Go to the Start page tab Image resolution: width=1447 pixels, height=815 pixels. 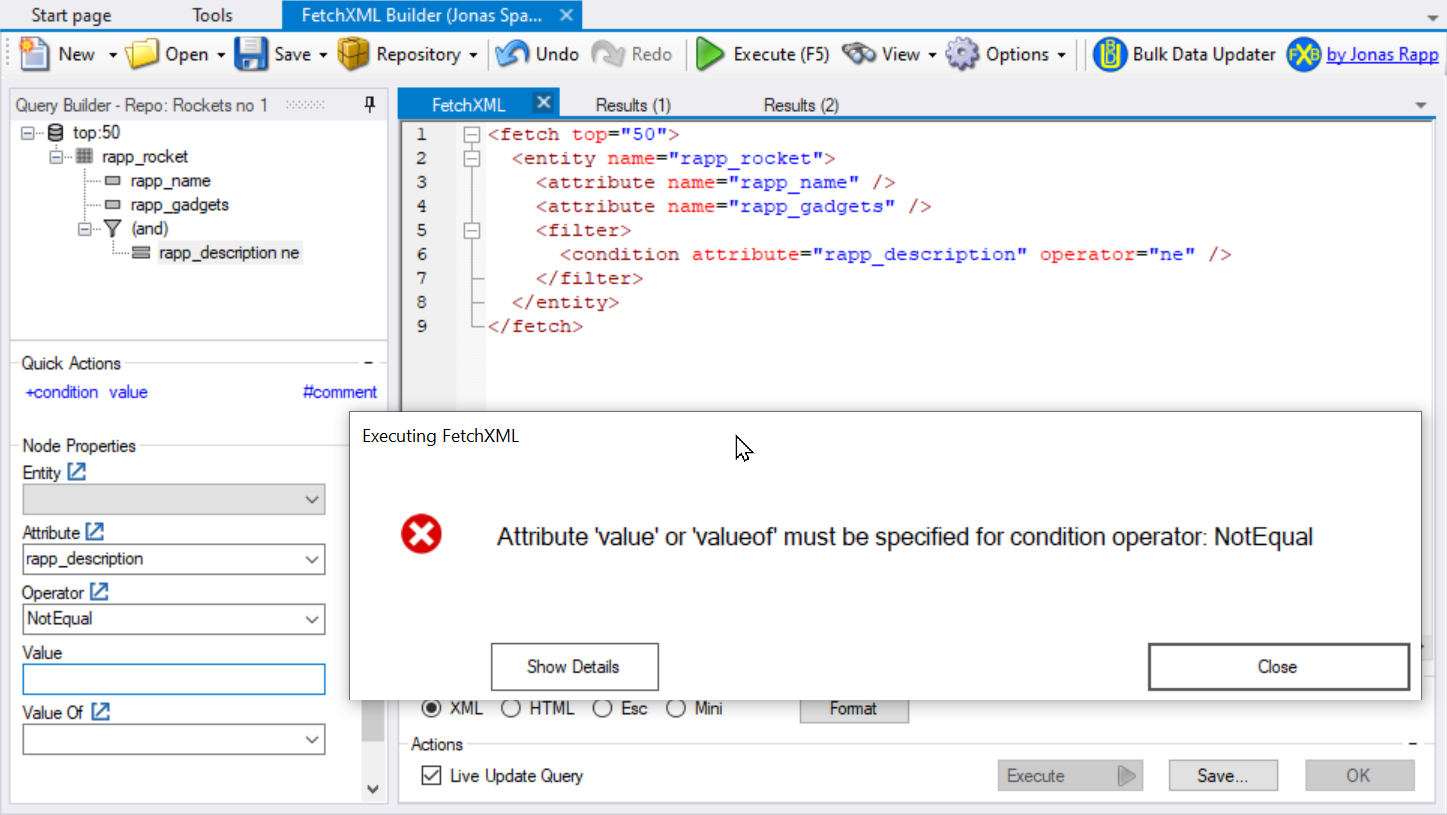tap(70, 15)
